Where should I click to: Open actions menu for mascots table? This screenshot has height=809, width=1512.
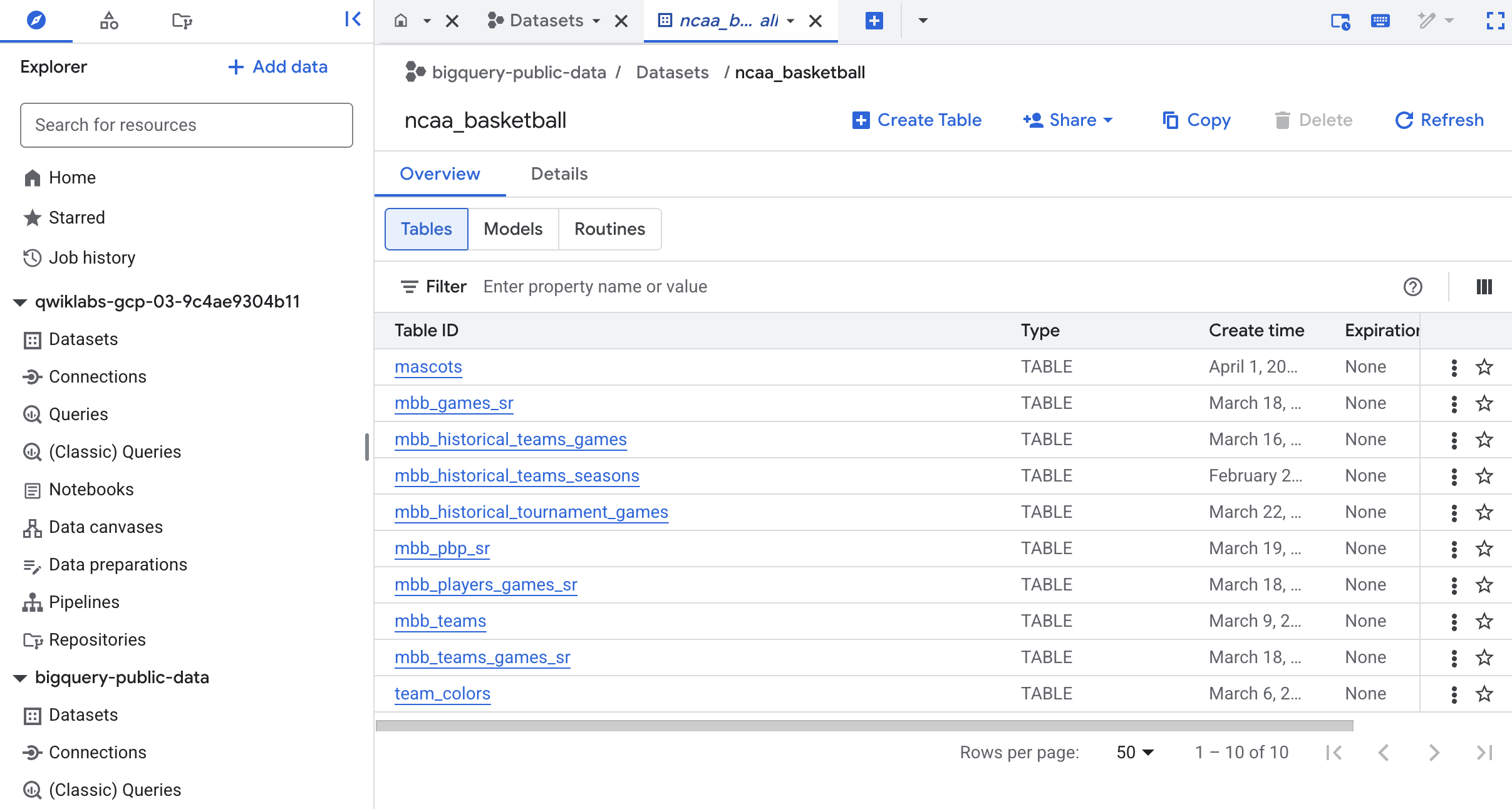point(1454,368)
